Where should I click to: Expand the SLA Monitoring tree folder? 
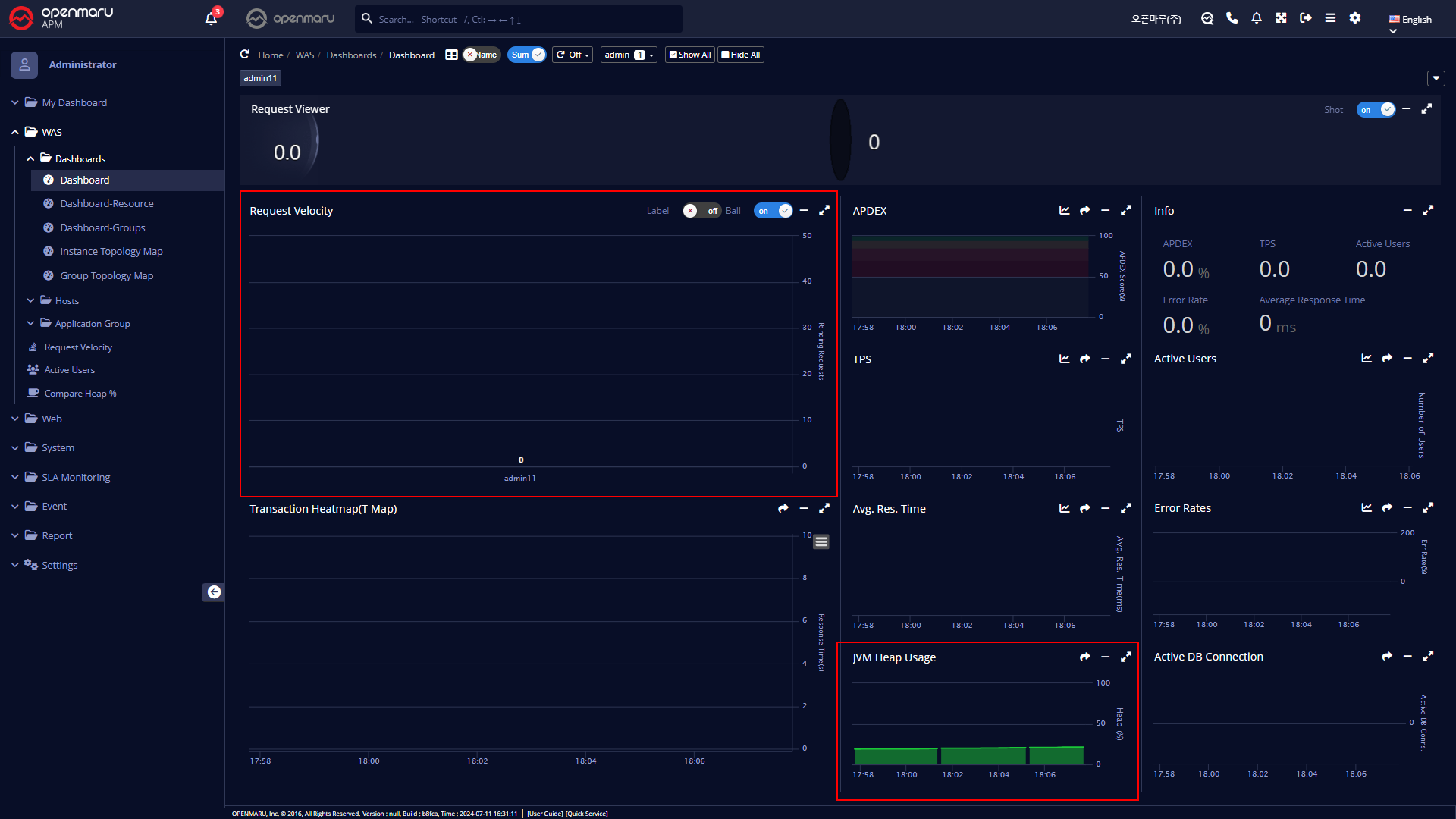[75, 477]
